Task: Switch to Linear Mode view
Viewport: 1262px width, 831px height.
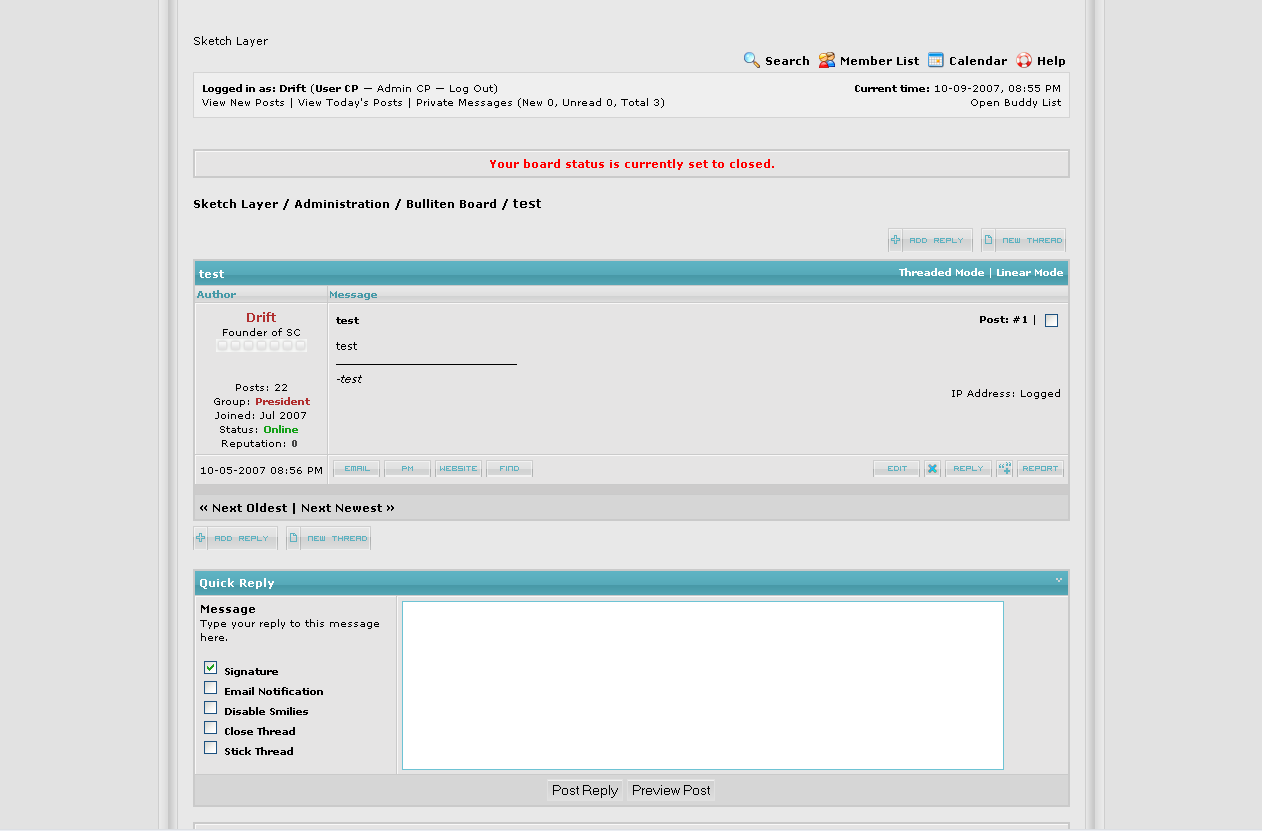Action: point(1029,273)
